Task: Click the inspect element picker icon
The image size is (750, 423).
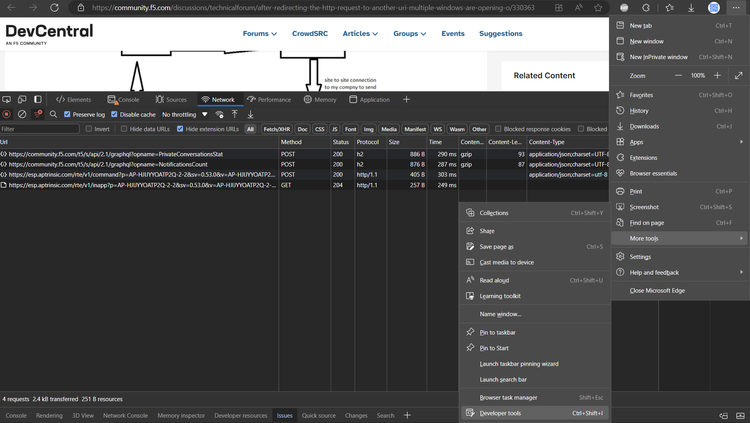Action: coord(7,100)
